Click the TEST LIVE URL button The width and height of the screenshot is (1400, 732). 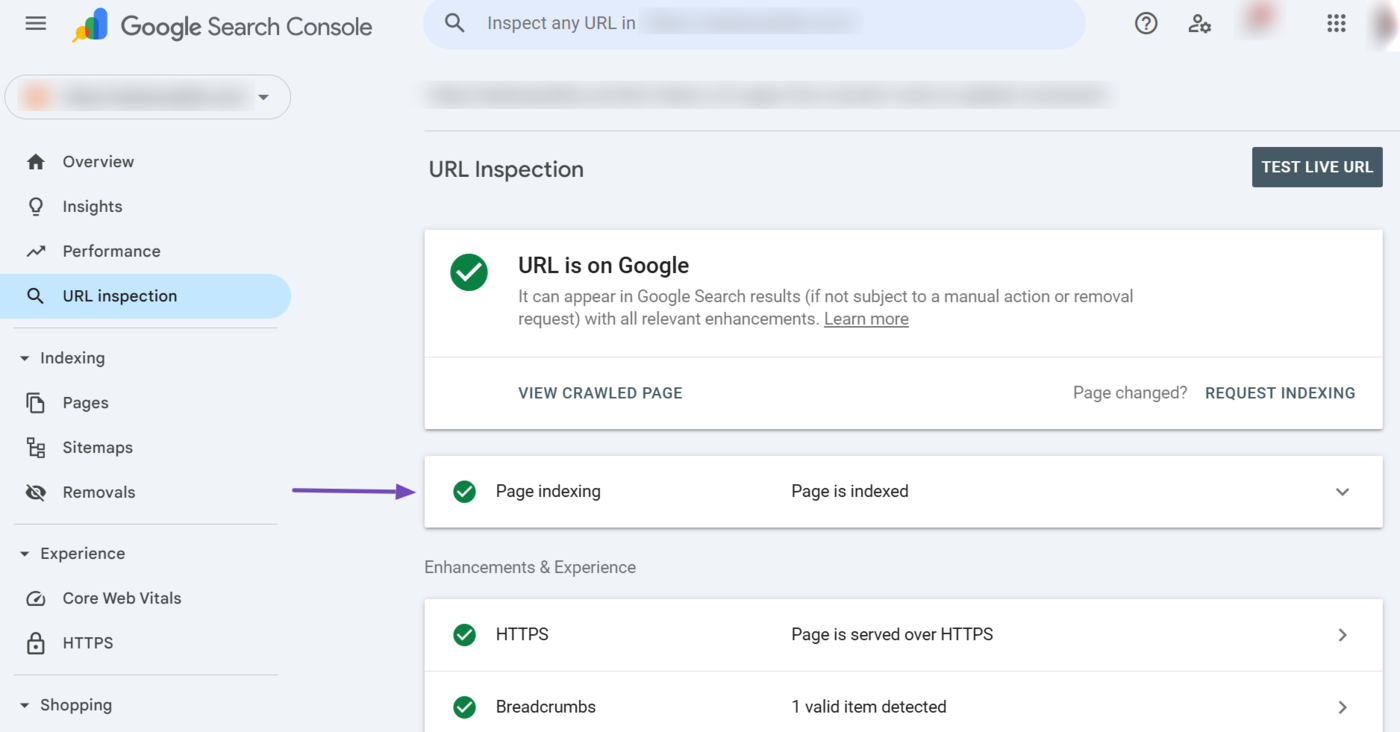1316,167
